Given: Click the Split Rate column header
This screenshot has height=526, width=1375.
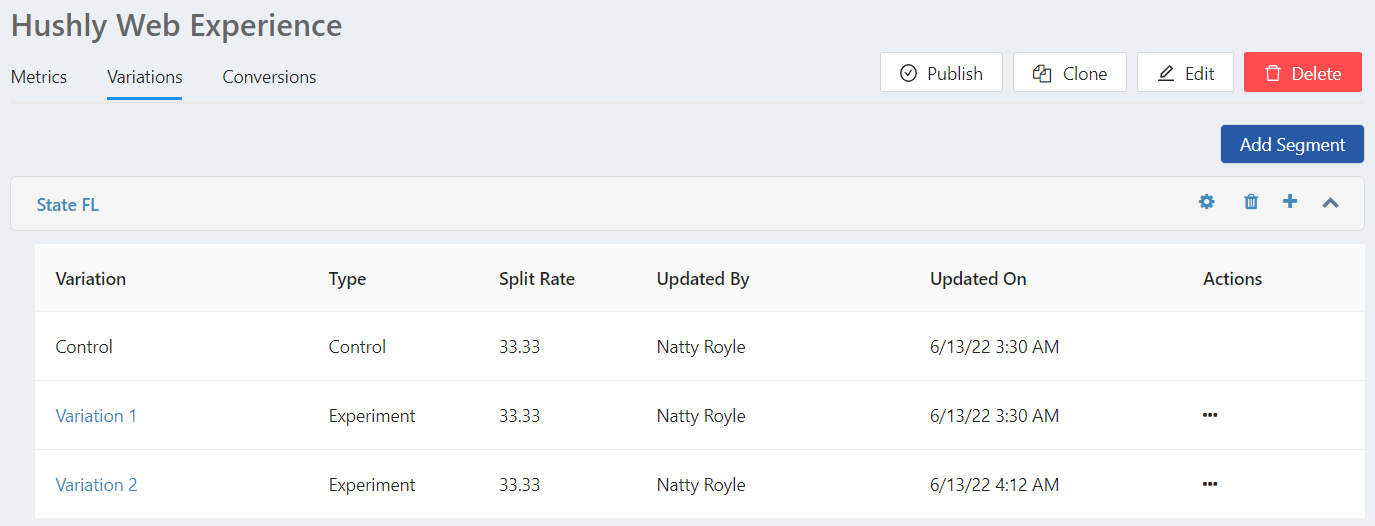Looking at the screenshot, I should (537, 279).
